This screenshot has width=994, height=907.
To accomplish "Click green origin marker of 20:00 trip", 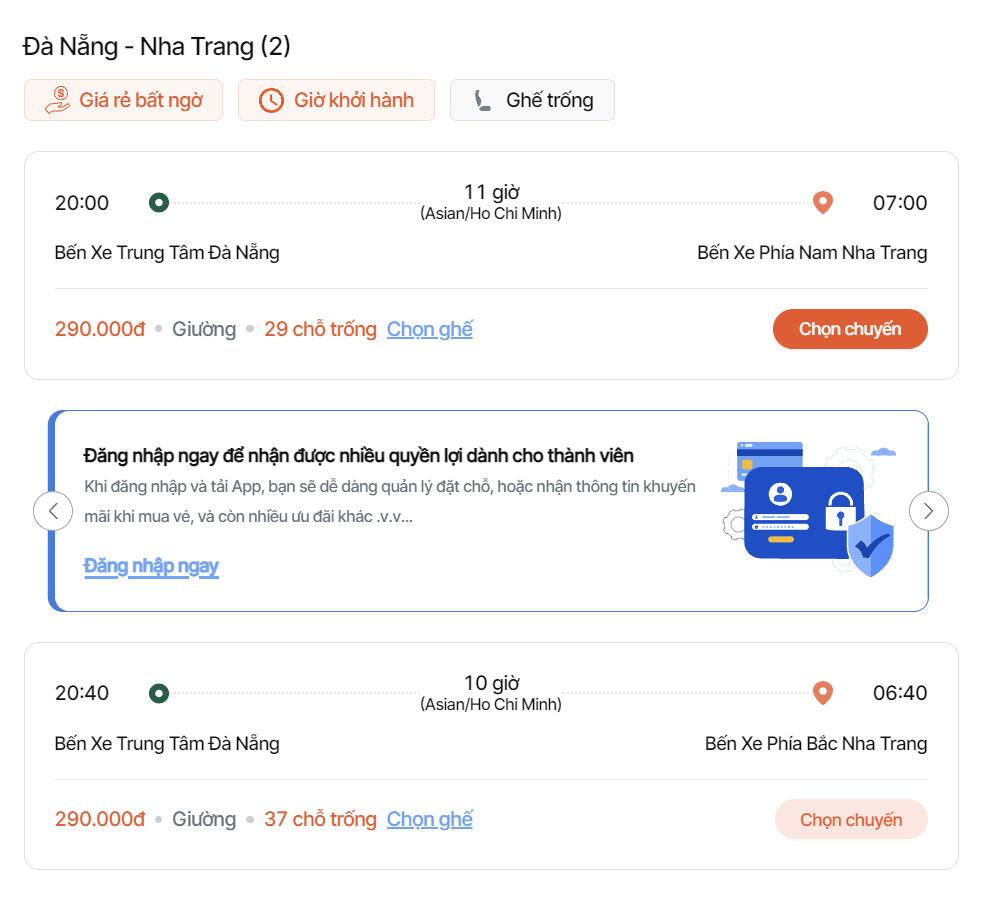I will [x=158, y=203].
